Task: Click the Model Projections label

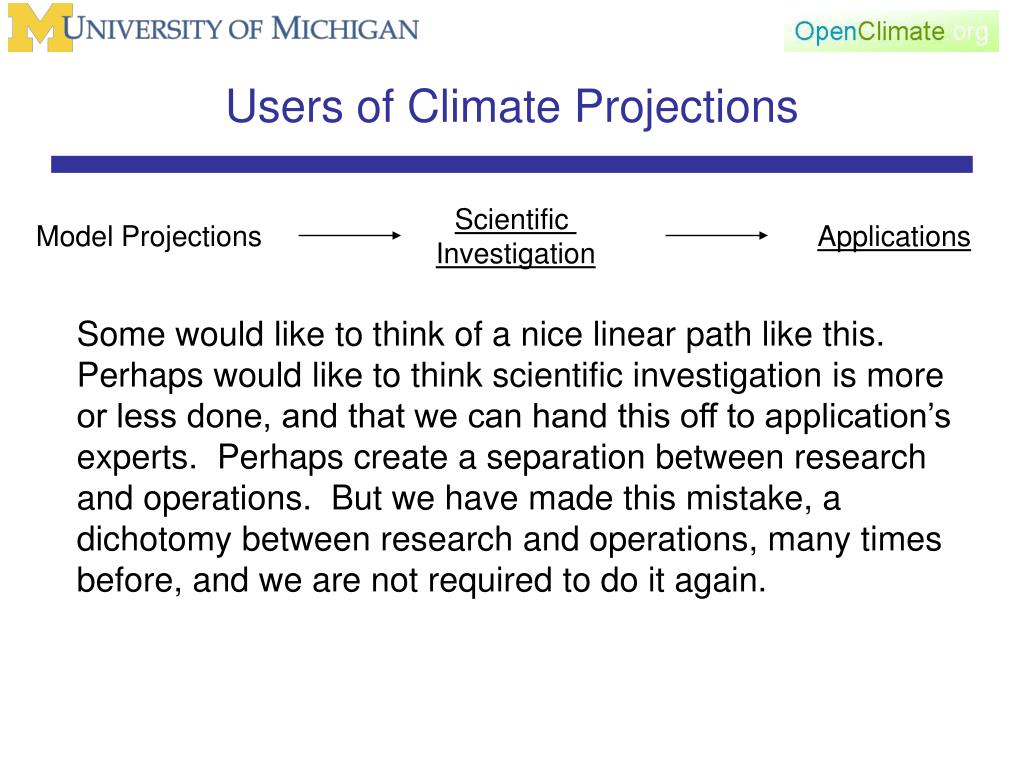Action: point(149,236)
